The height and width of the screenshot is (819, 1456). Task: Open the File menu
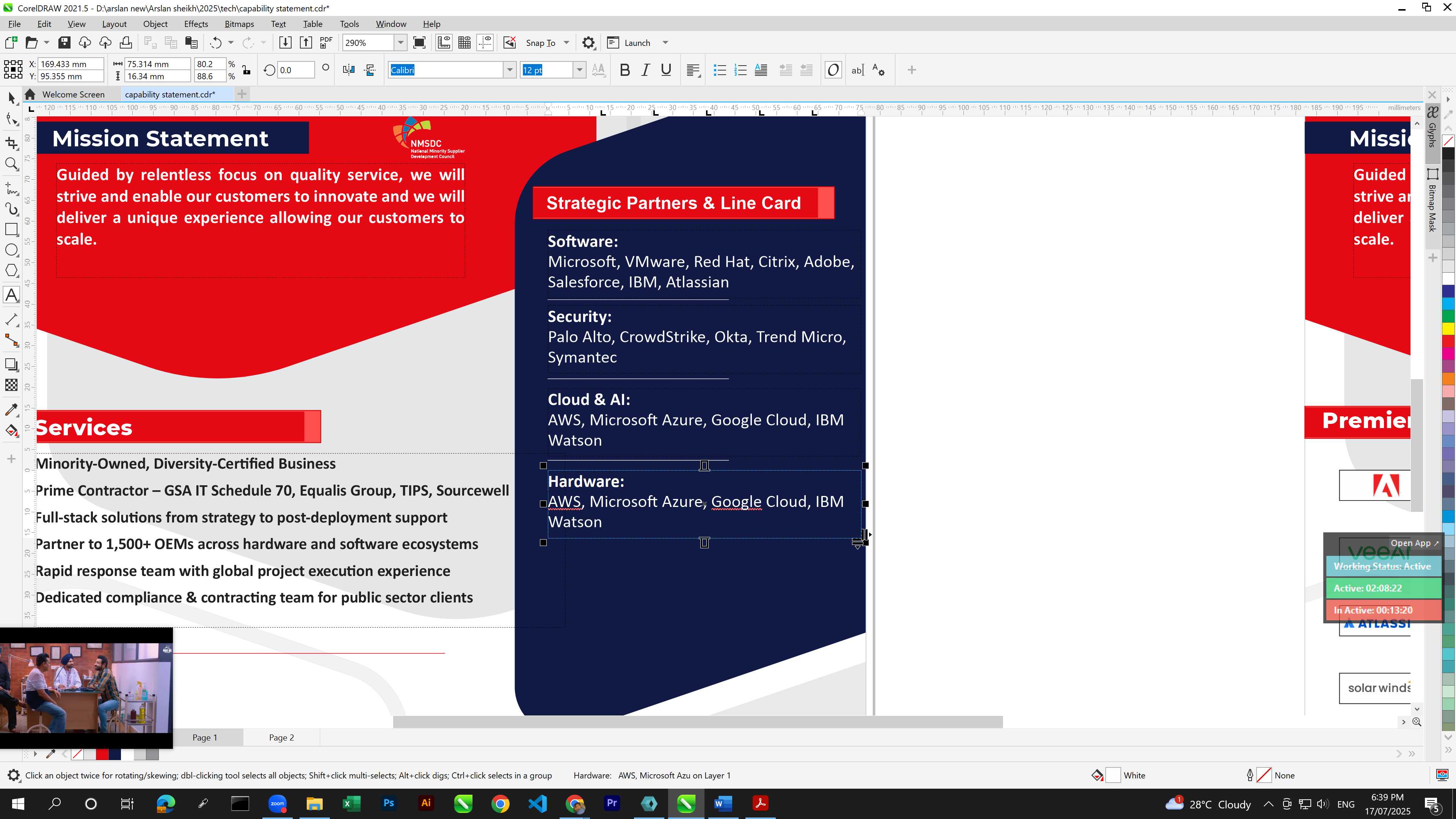coord(15,24)
